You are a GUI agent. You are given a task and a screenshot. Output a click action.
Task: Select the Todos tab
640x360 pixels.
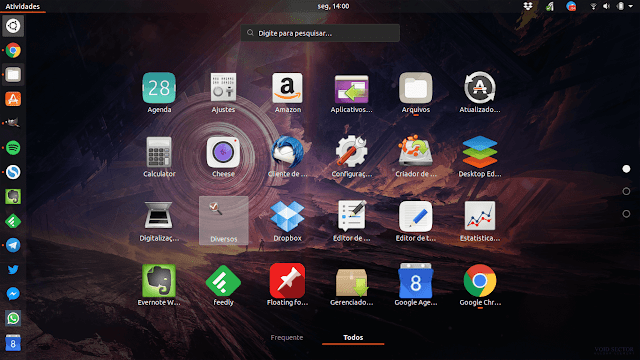(x=353, y=338)
